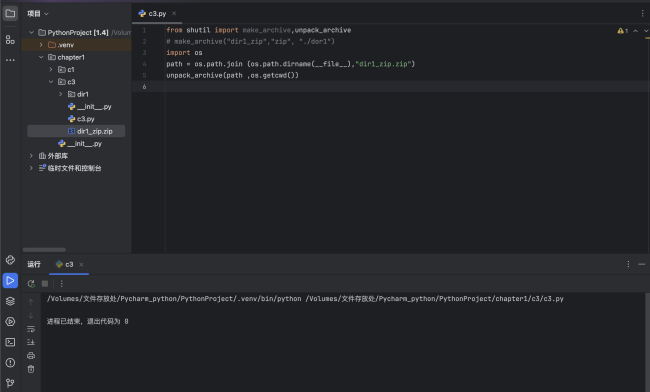The image size is (650, 392).
Task: Open the Git version control icon
Action: click(10, 382)
